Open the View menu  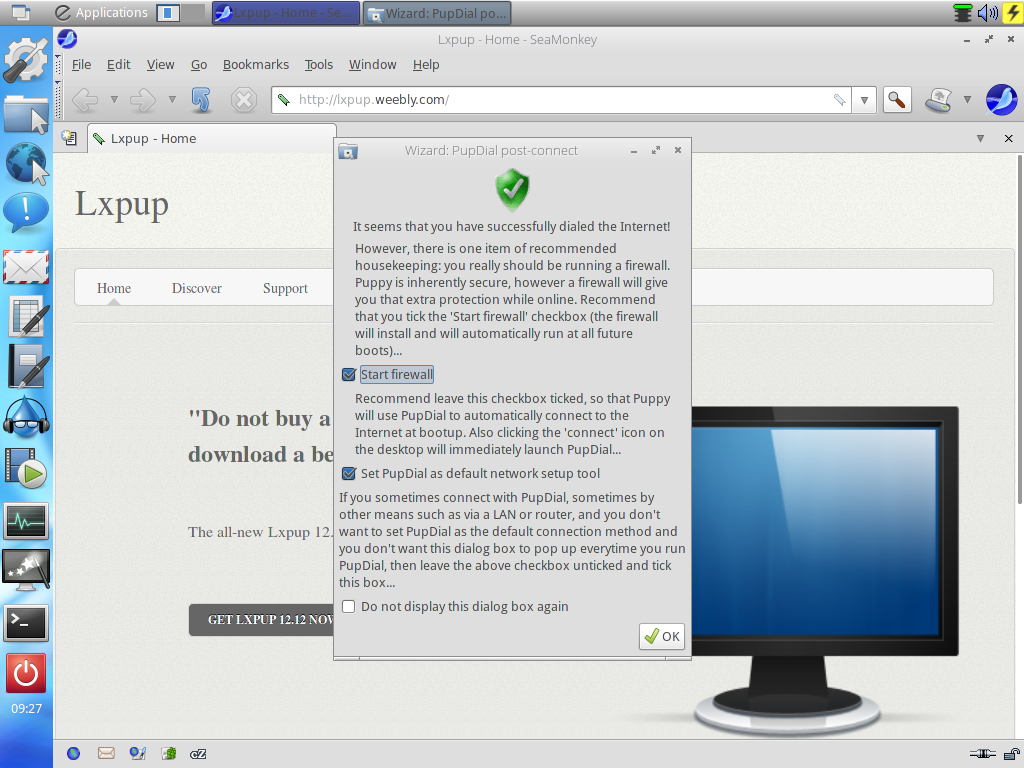tap(160, 65)
